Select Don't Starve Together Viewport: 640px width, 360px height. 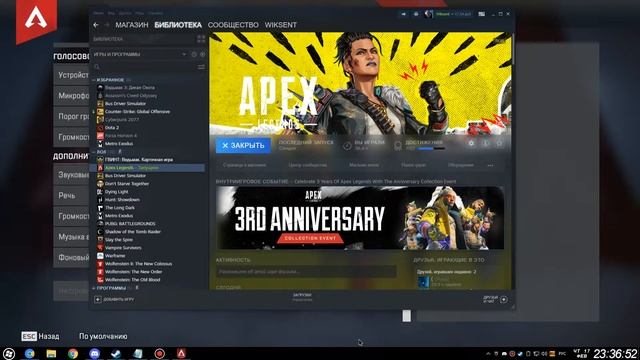click(x=127, y=184)
